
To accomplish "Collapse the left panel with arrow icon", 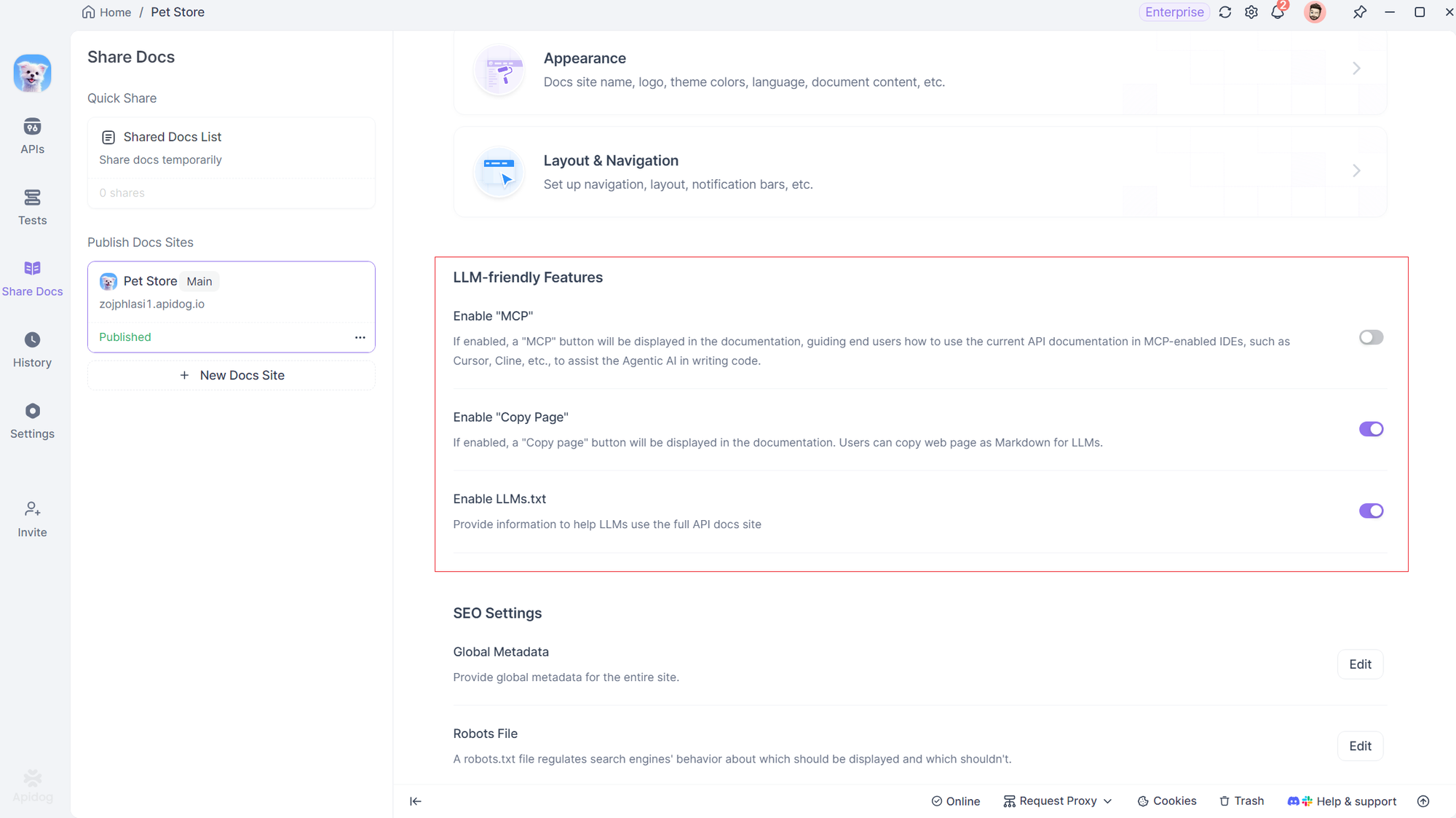I will click(416, 801).
